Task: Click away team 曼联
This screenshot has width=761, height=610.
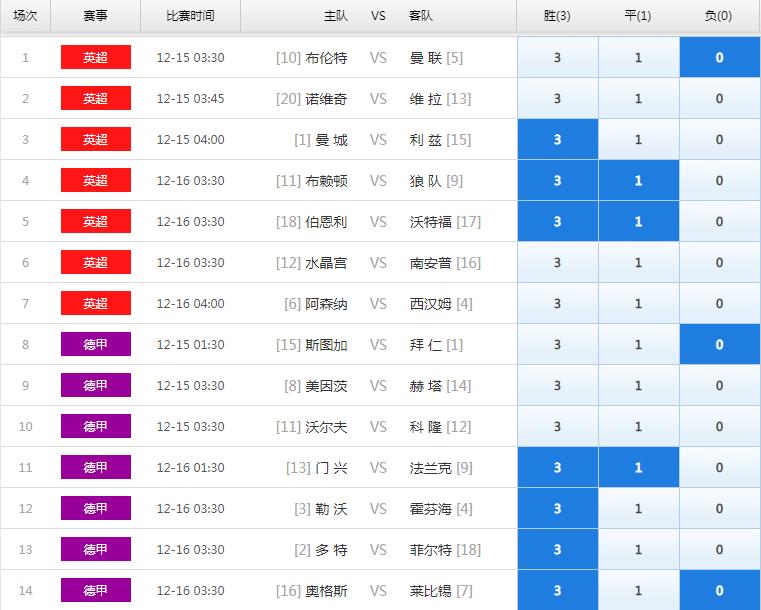Action: point(426,58)
